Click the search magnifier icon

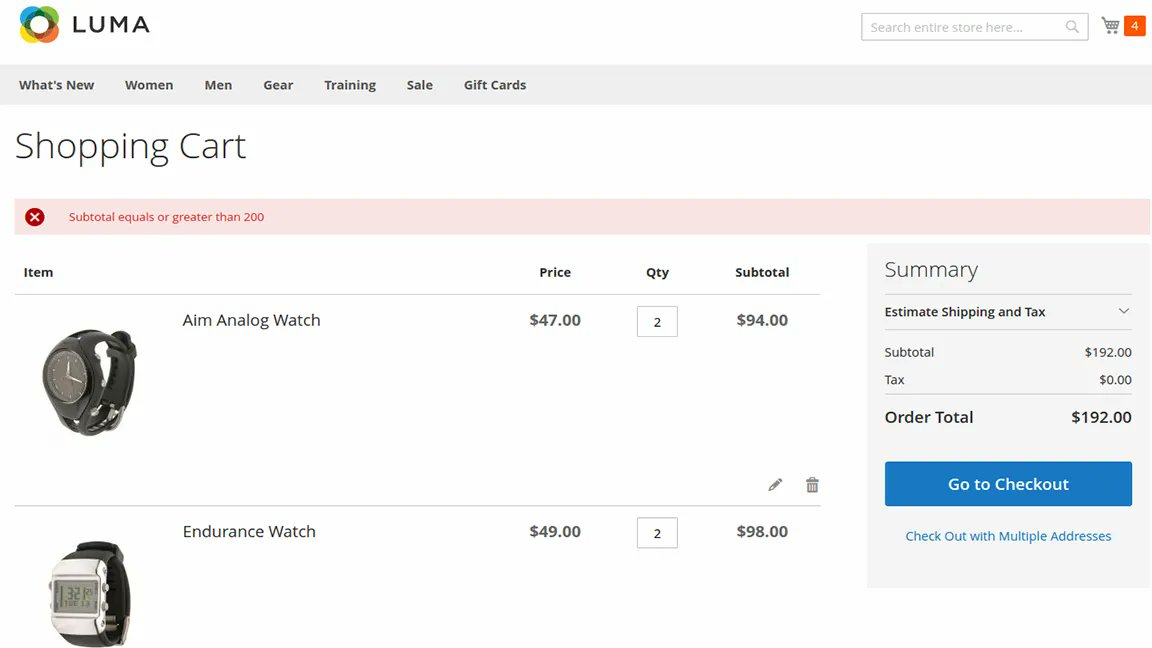click(x=1071, y=26)
